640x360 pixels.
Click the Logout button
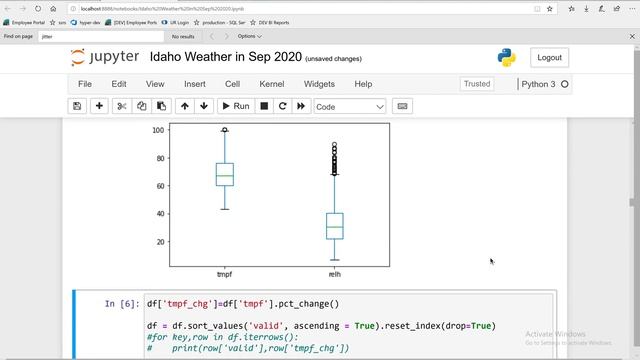click(549, 58)
